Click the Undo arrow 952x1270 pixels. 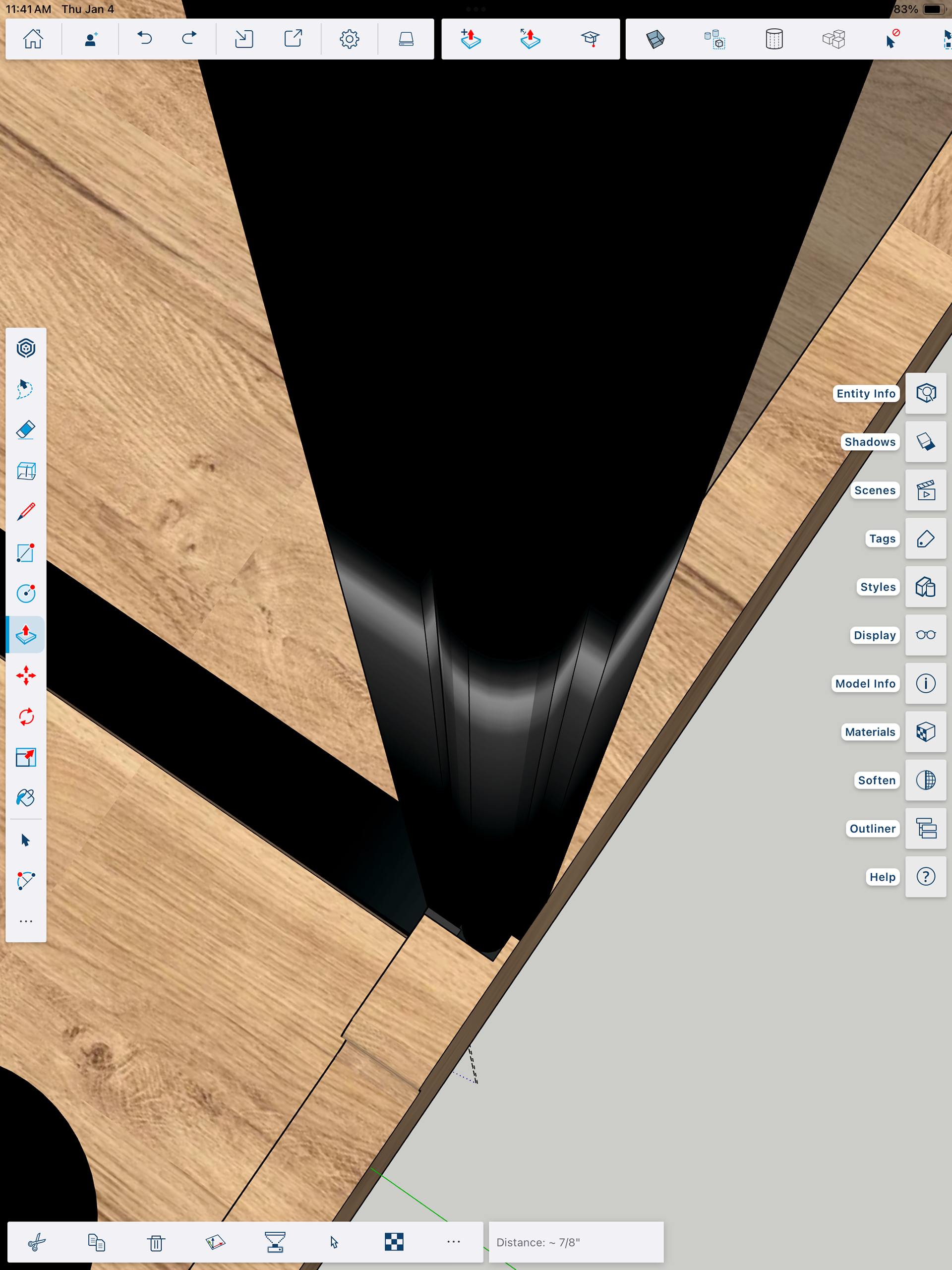145,39
